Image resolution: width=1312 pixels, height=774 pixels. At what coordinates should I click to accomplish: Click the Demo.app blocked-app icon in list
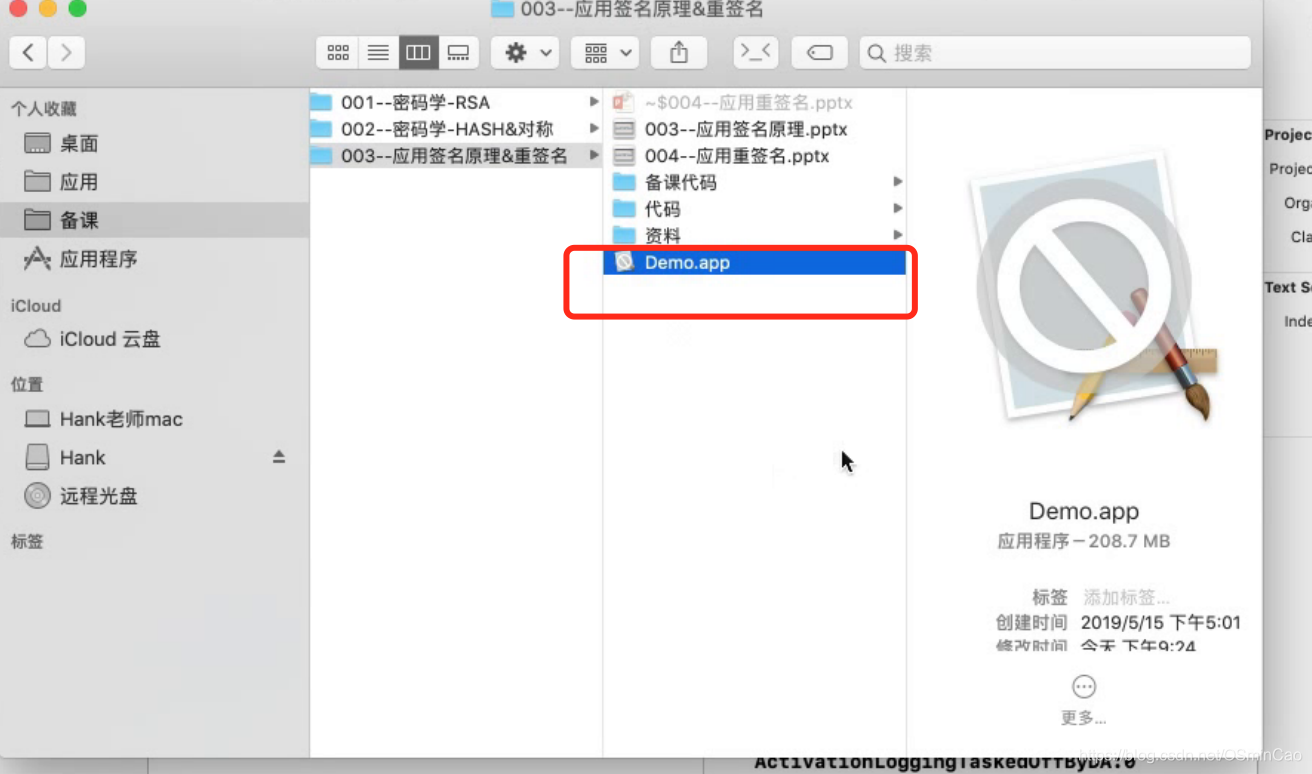coord(624,262)
